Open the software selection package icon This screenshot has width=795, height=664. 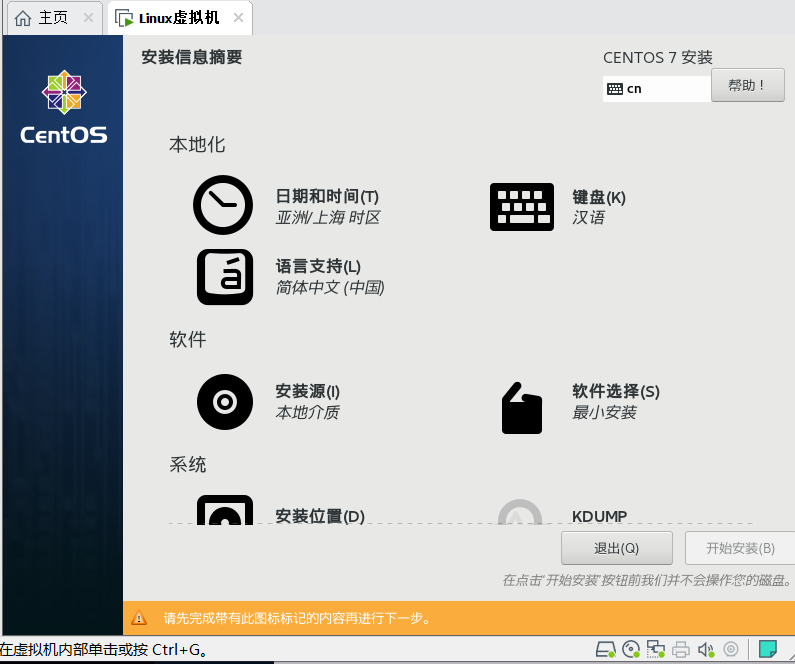pyautogui.click(x=521, y=407)
